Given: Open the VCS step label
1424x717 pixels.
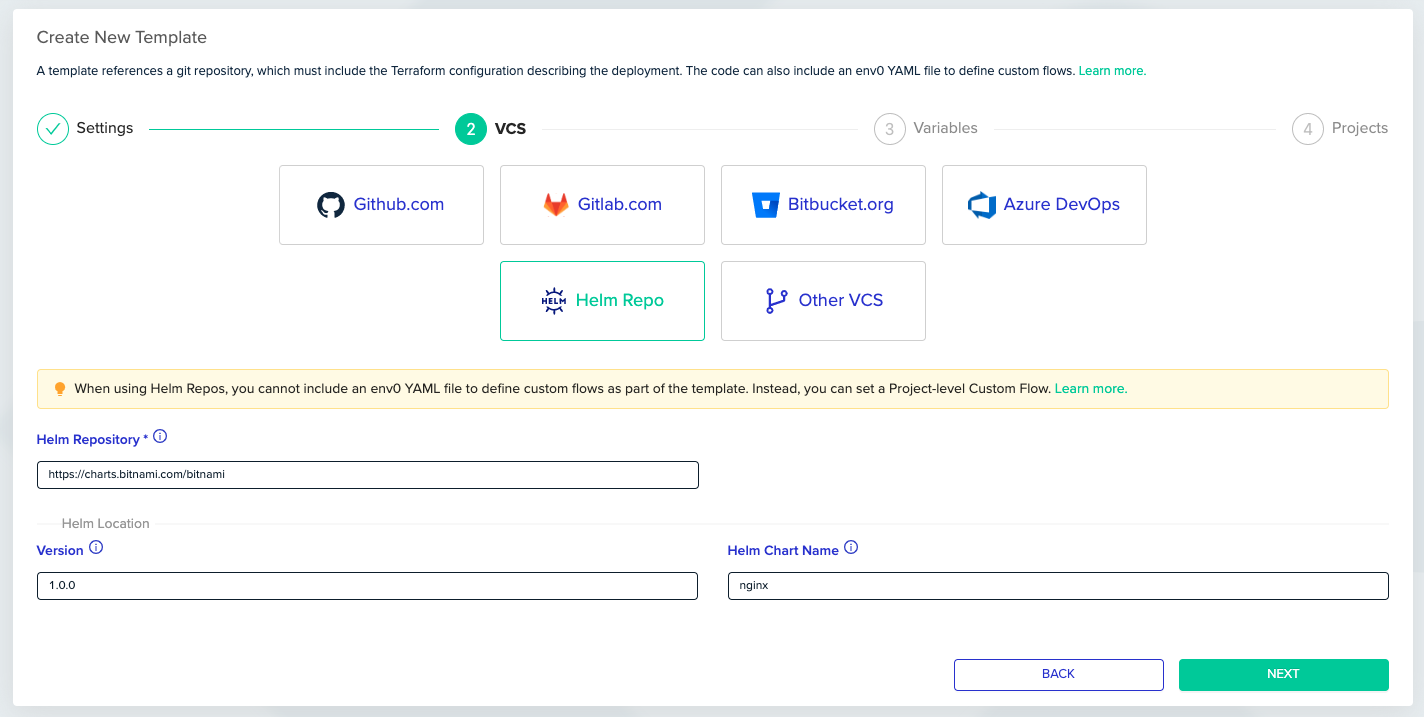Looking at the screenshot, I should click(510, 129).
